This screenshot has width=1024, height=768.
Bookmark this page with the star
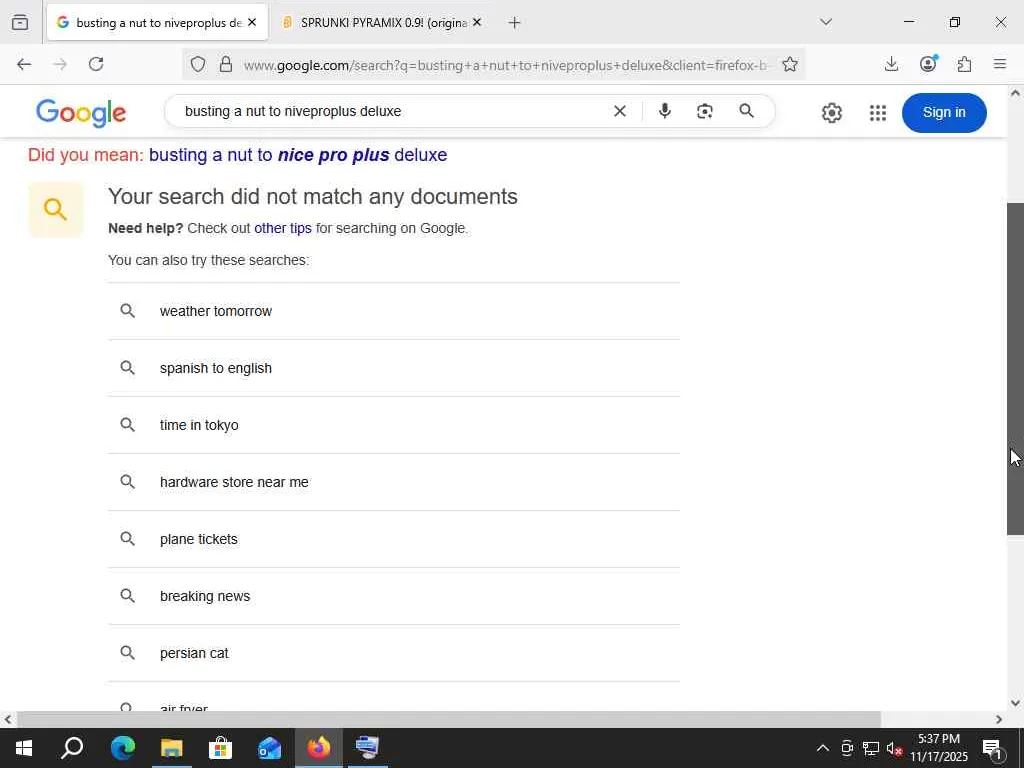click(x=790, y=64)
